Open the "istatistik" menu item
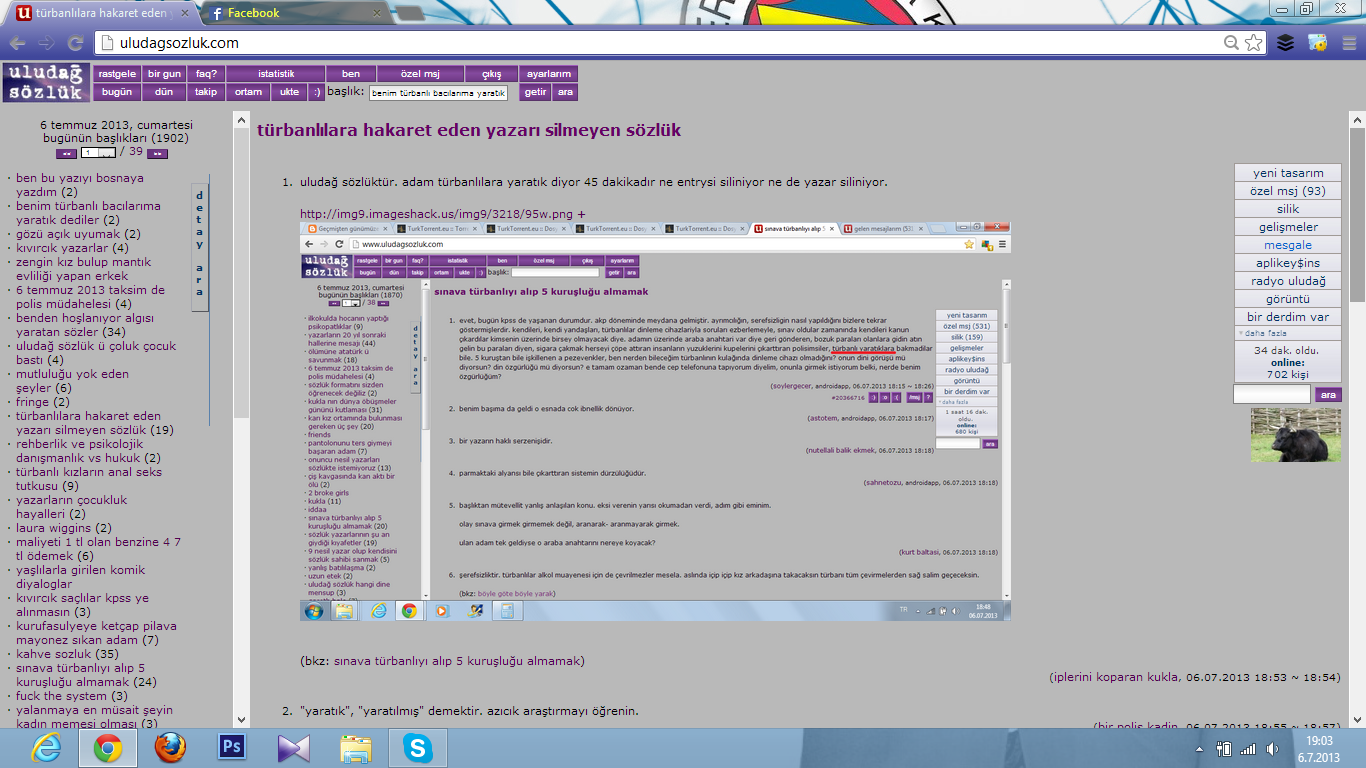 pyautogui.click(x=276, y=74)
